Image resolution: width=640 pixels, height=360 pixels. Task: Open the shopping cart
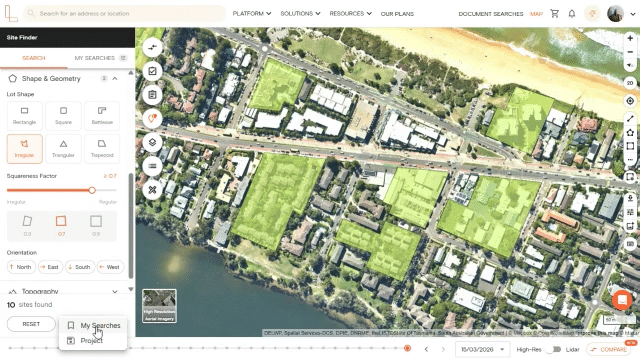(x=554, y=13)
